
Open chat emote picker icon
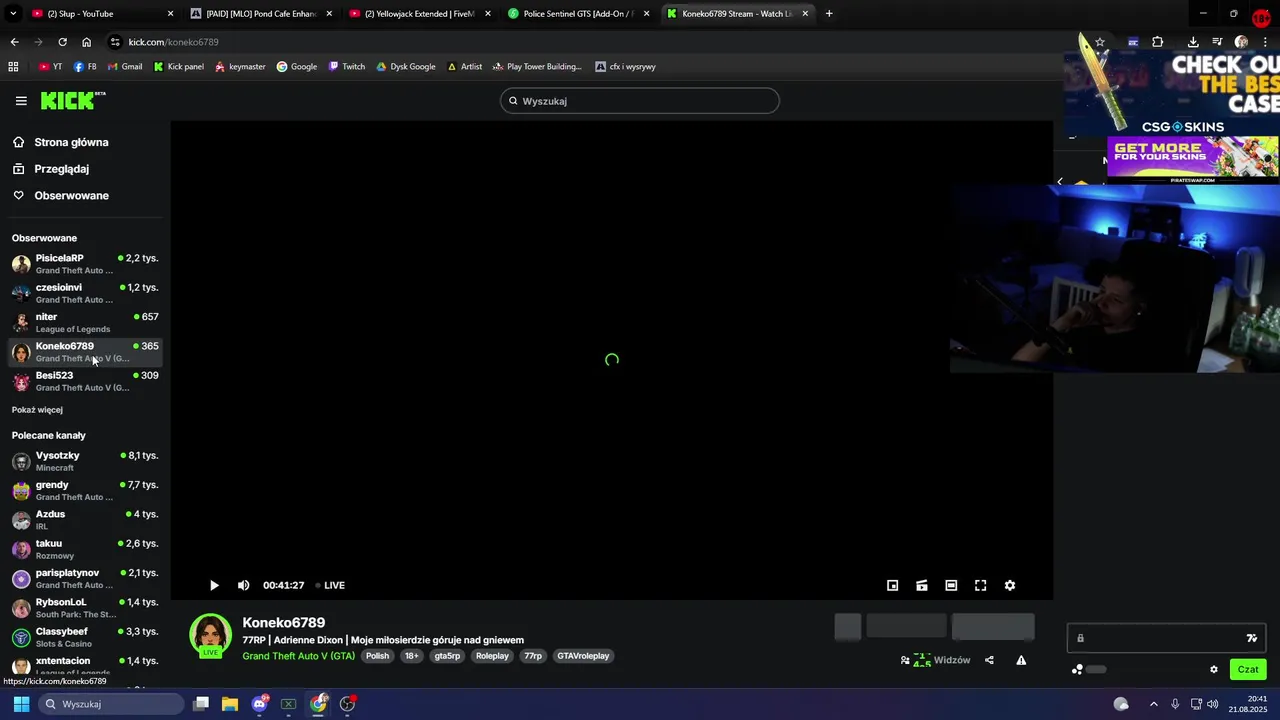(1252, 638)
